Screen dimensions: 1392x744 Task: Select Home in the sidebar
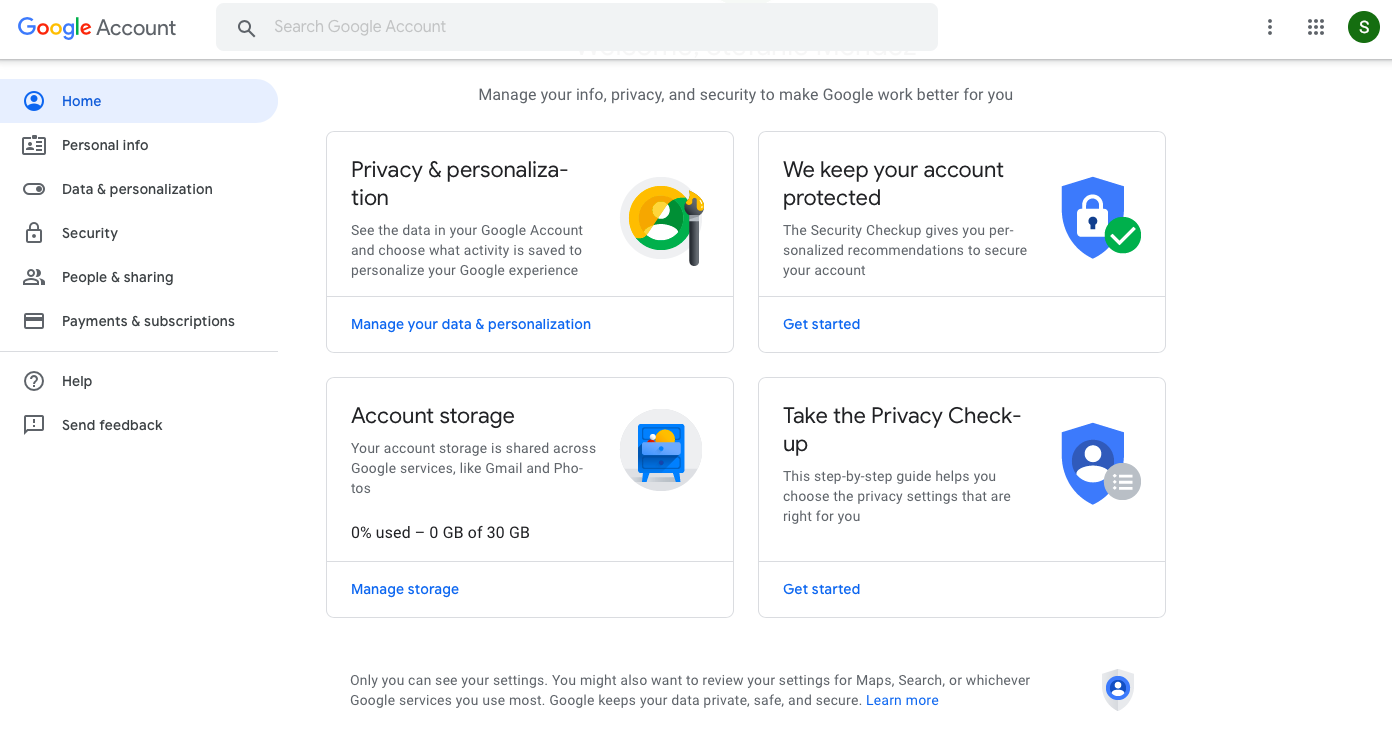pos(82,101)
